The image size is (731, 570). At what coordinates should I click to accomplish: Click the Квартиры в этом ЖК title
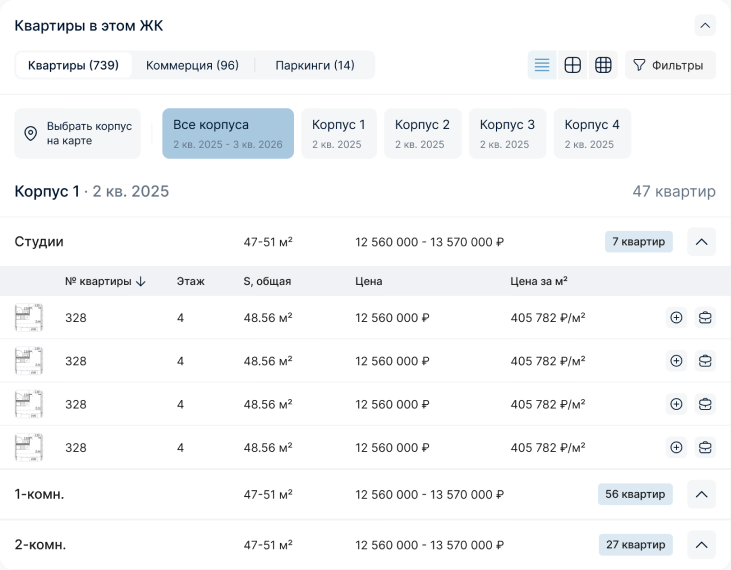click(89, 26)
